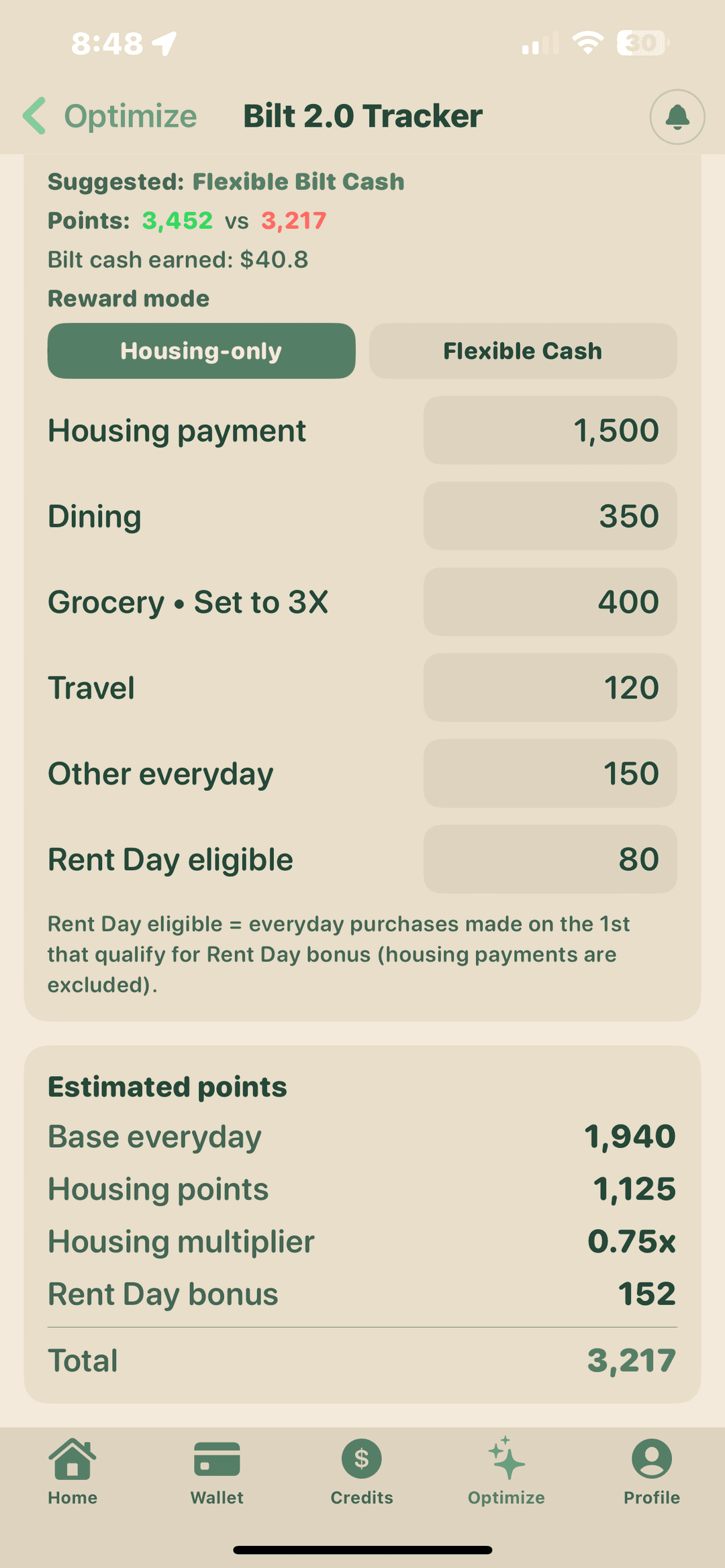Edit the Rent Day eligible amount

[550, 859]
